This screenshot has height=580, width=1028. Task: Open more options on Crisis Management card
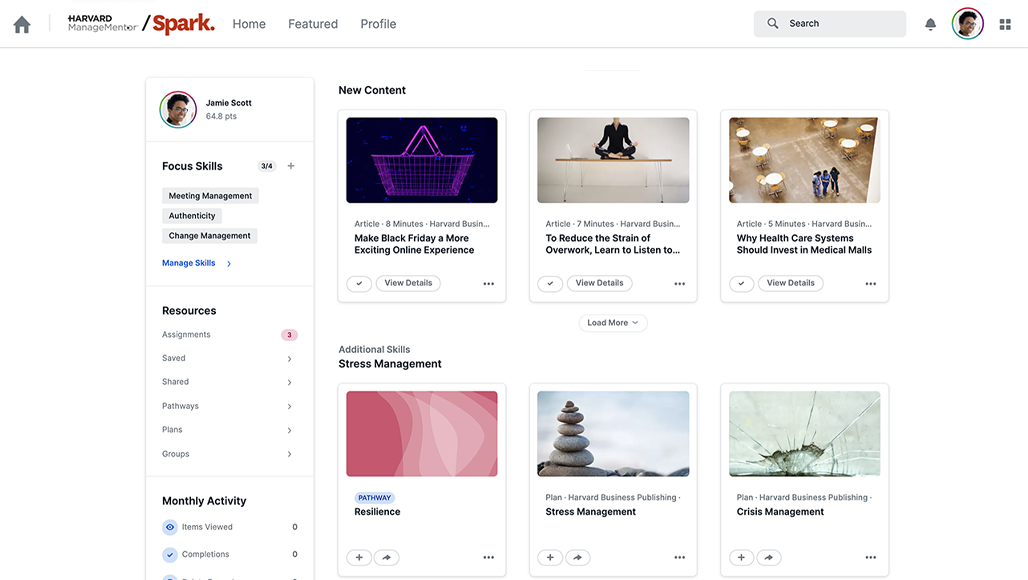tap(871, 558)
